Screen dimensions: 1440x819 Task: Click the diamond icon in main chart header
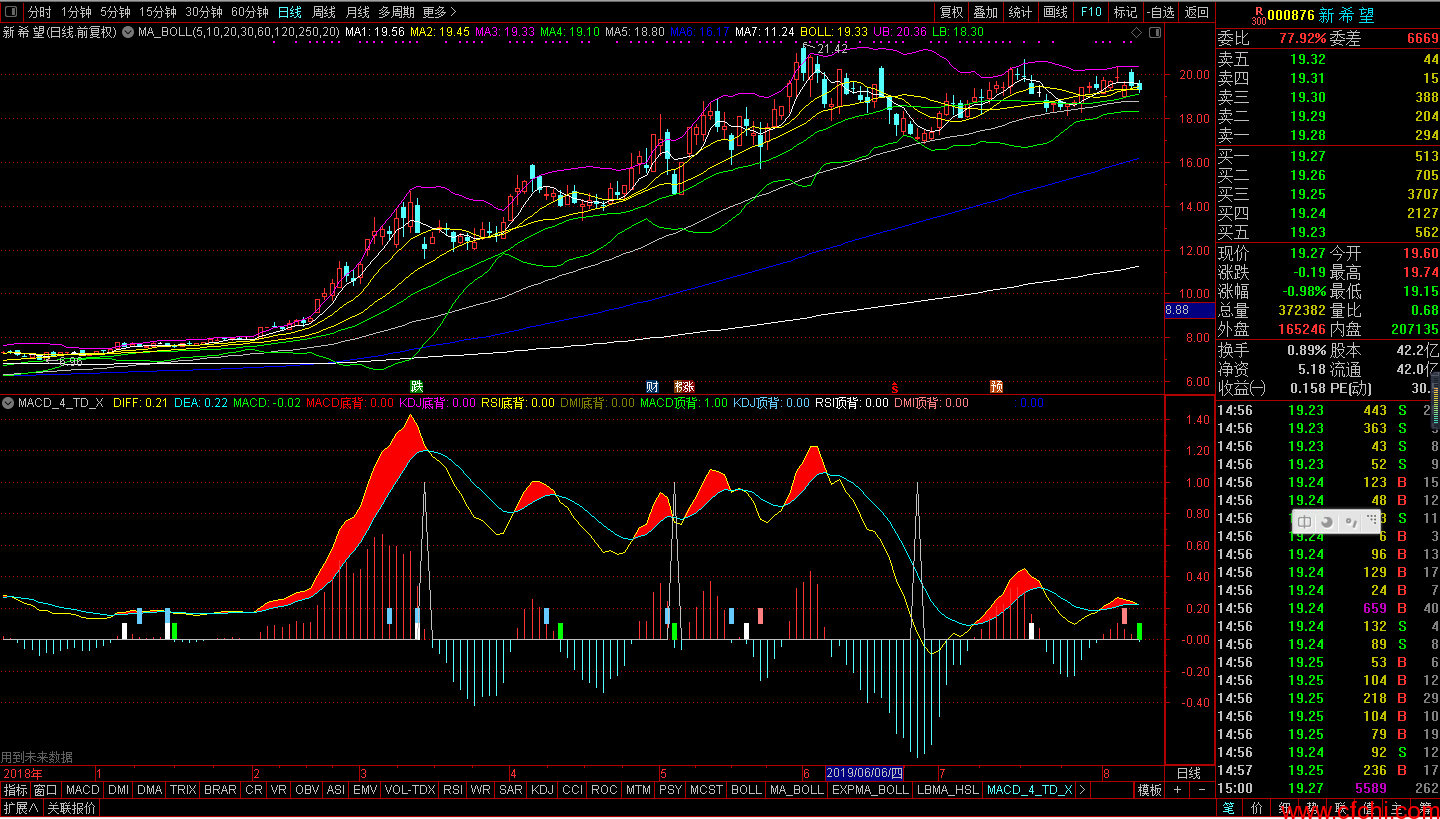[1136, 32]
